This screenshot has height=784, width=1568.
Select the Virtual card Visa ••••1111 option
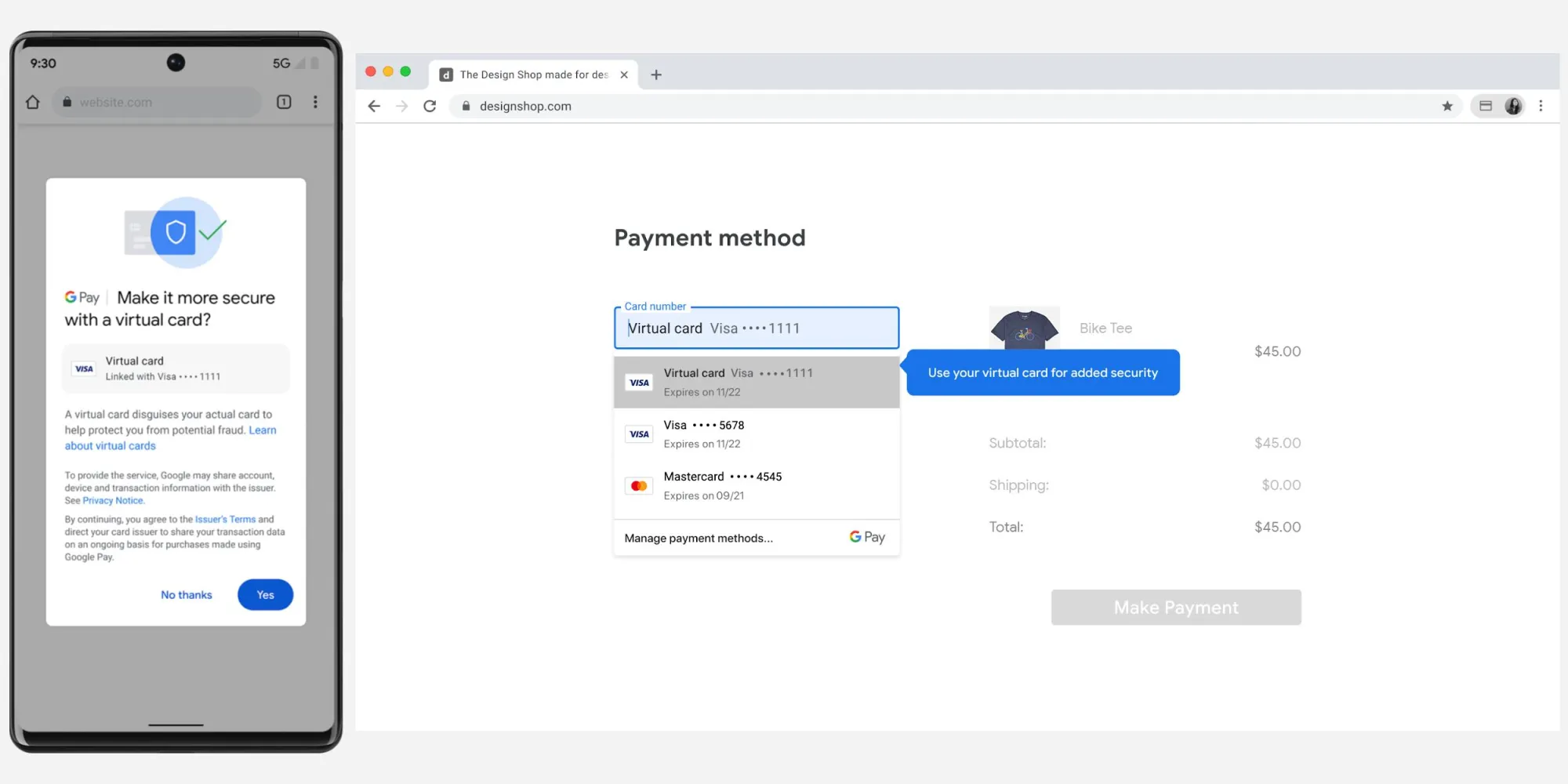[x=737, y=382]
